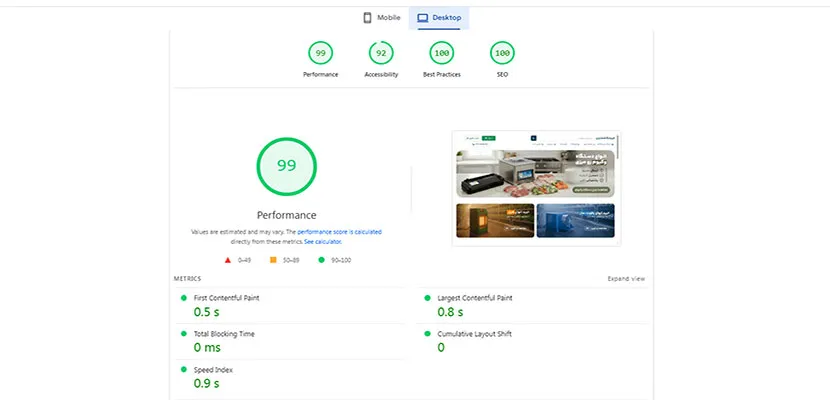Click the Mobile phone icon
Screen dimensions: 830x400
click(367, 18)
